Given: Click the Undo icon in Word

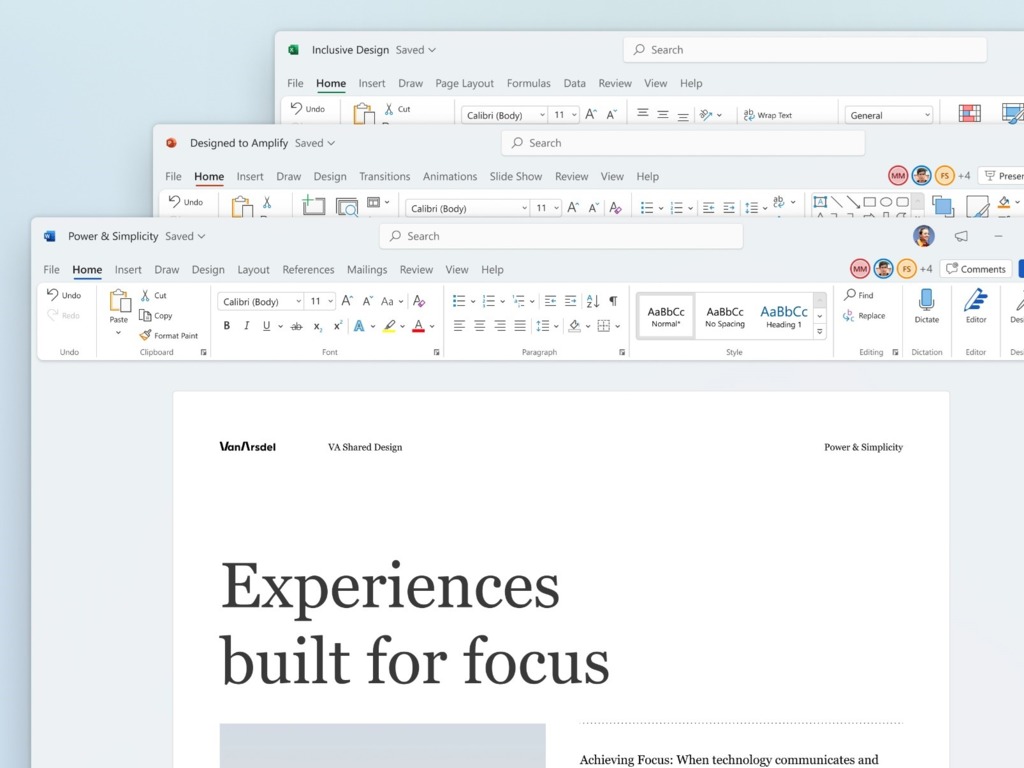Looking at the screenshot, I should [53, 295].
